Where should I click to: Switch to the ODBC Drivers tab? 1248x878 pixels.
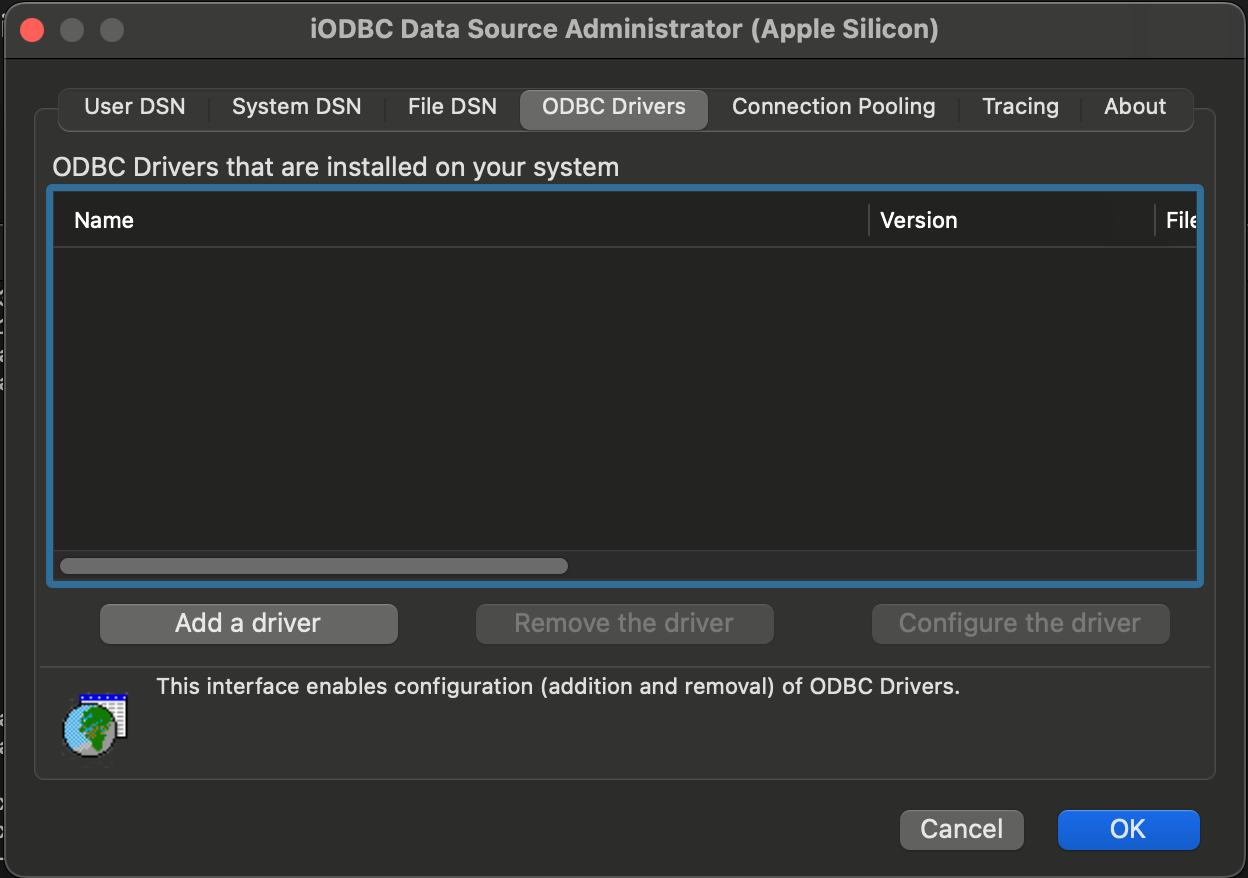613,106
